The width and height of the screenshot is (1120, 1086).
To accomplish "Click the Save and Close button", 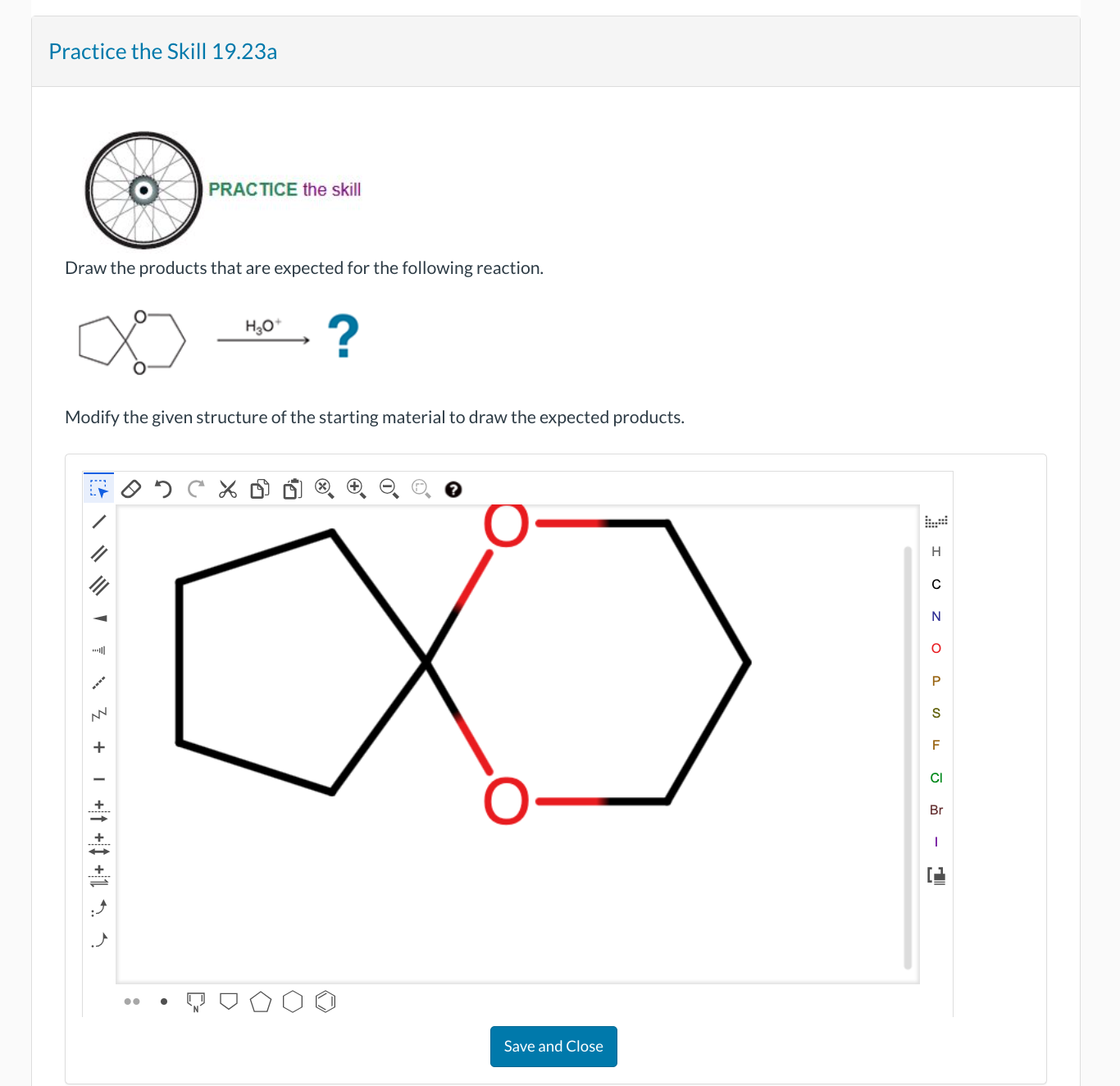I will click(553, 1046).
